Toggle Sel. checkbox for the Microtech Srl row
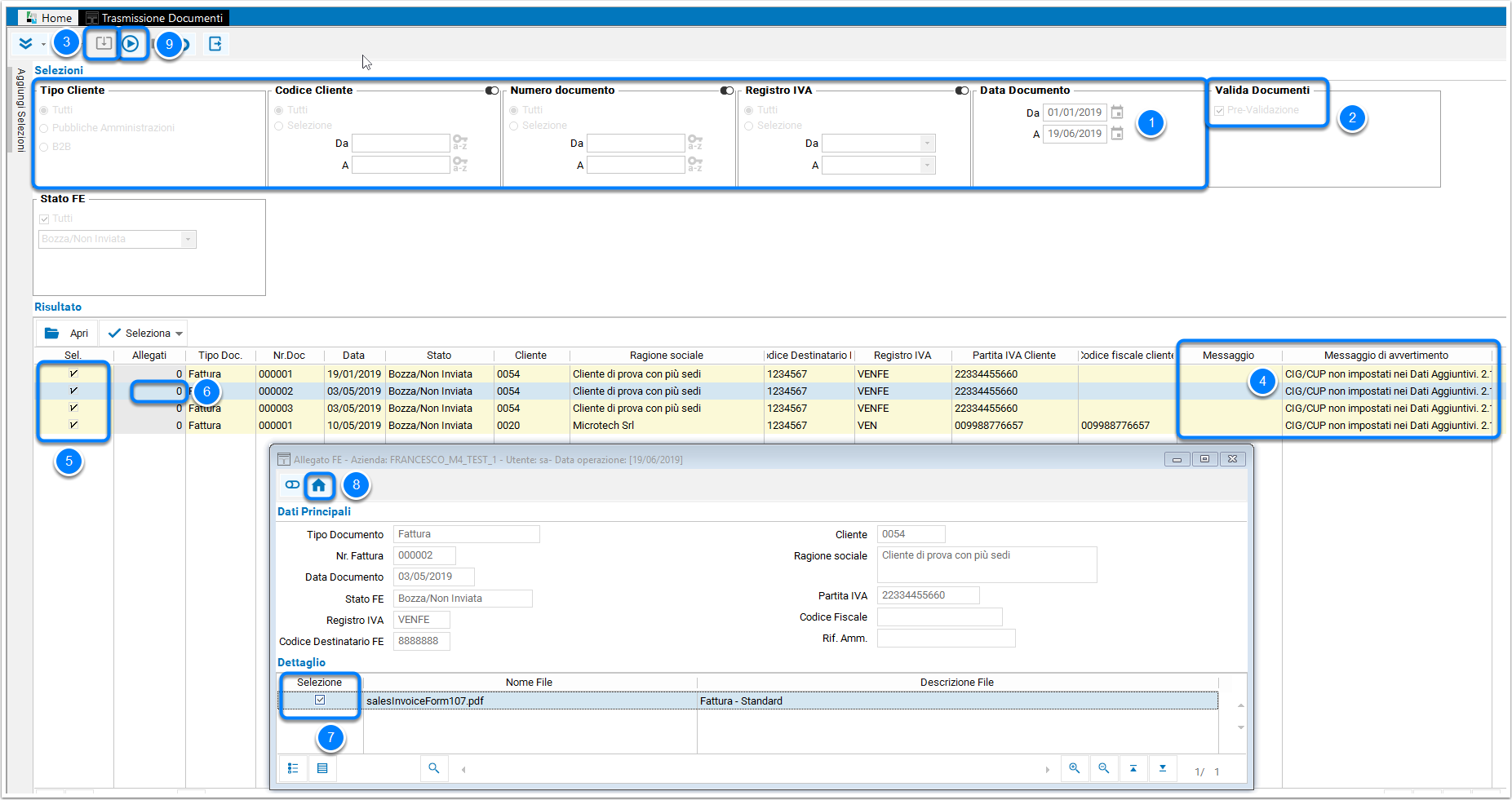Image resolution: width=1512 pixels, height=800 pixels. 73,425
